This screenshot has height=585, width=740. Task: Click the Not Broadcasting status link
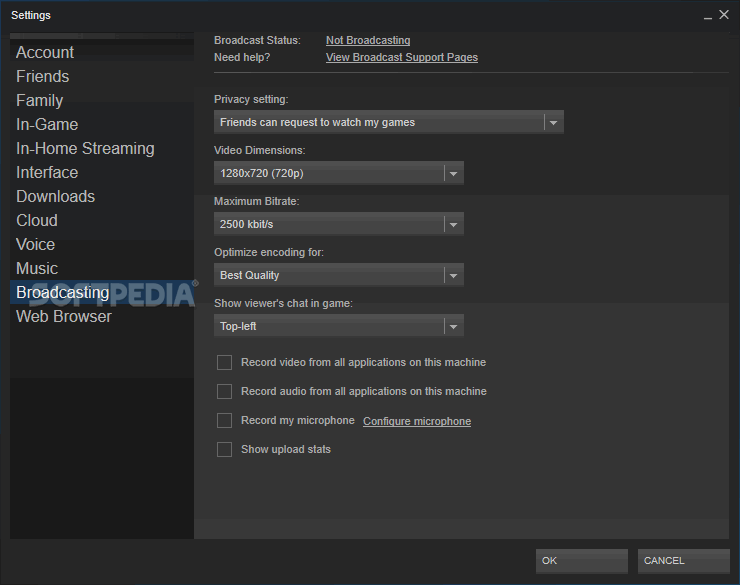point(368,41)
